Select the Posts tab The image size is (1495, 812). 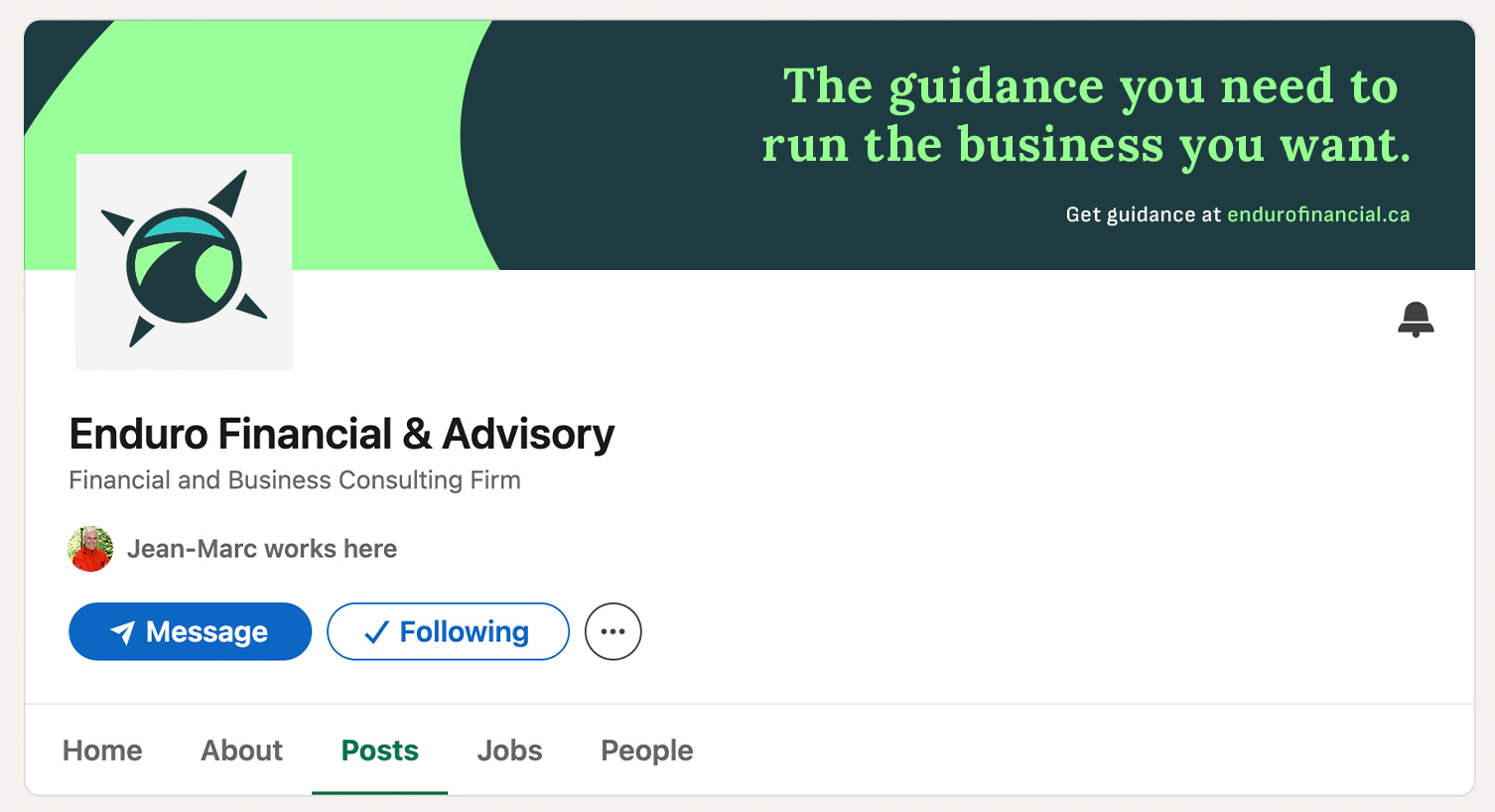[x=379, y=750]
